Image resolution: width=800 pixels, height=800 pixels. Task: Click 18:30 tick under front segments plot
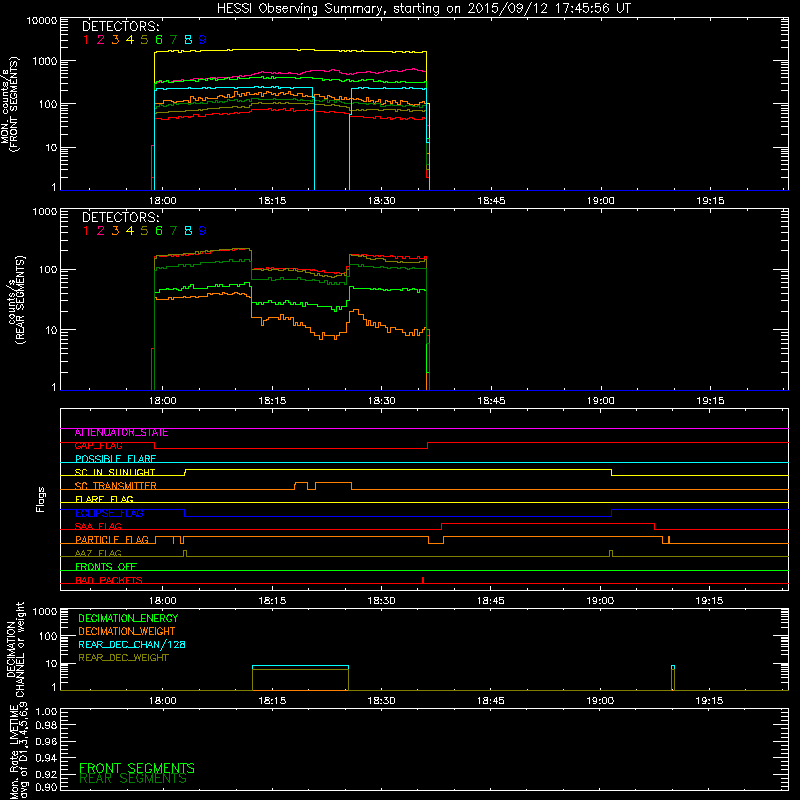[x=382, y=201]
